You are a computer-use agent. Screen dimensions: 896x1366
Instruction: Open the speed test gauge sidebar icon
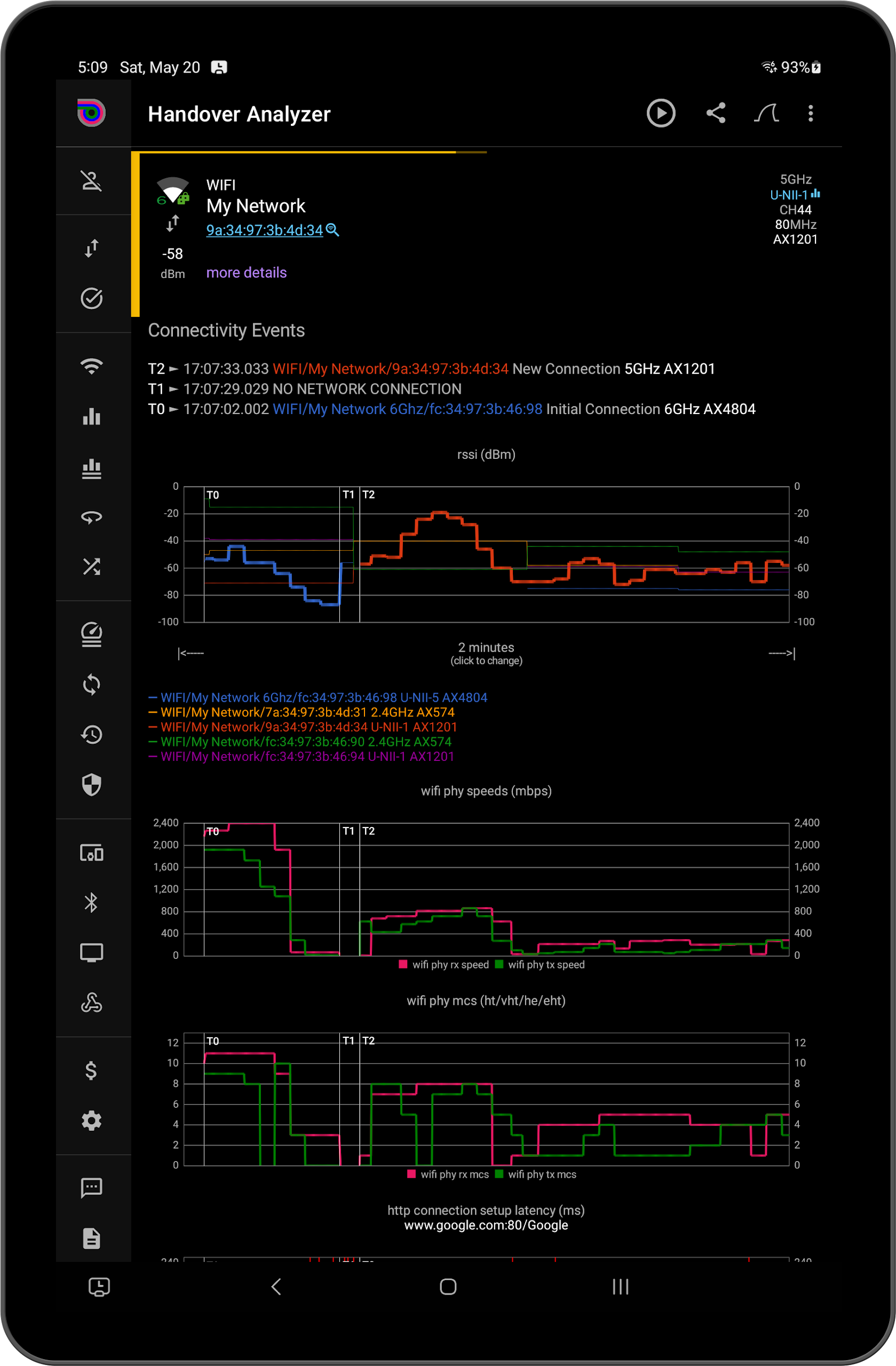(x=92, y=634)
